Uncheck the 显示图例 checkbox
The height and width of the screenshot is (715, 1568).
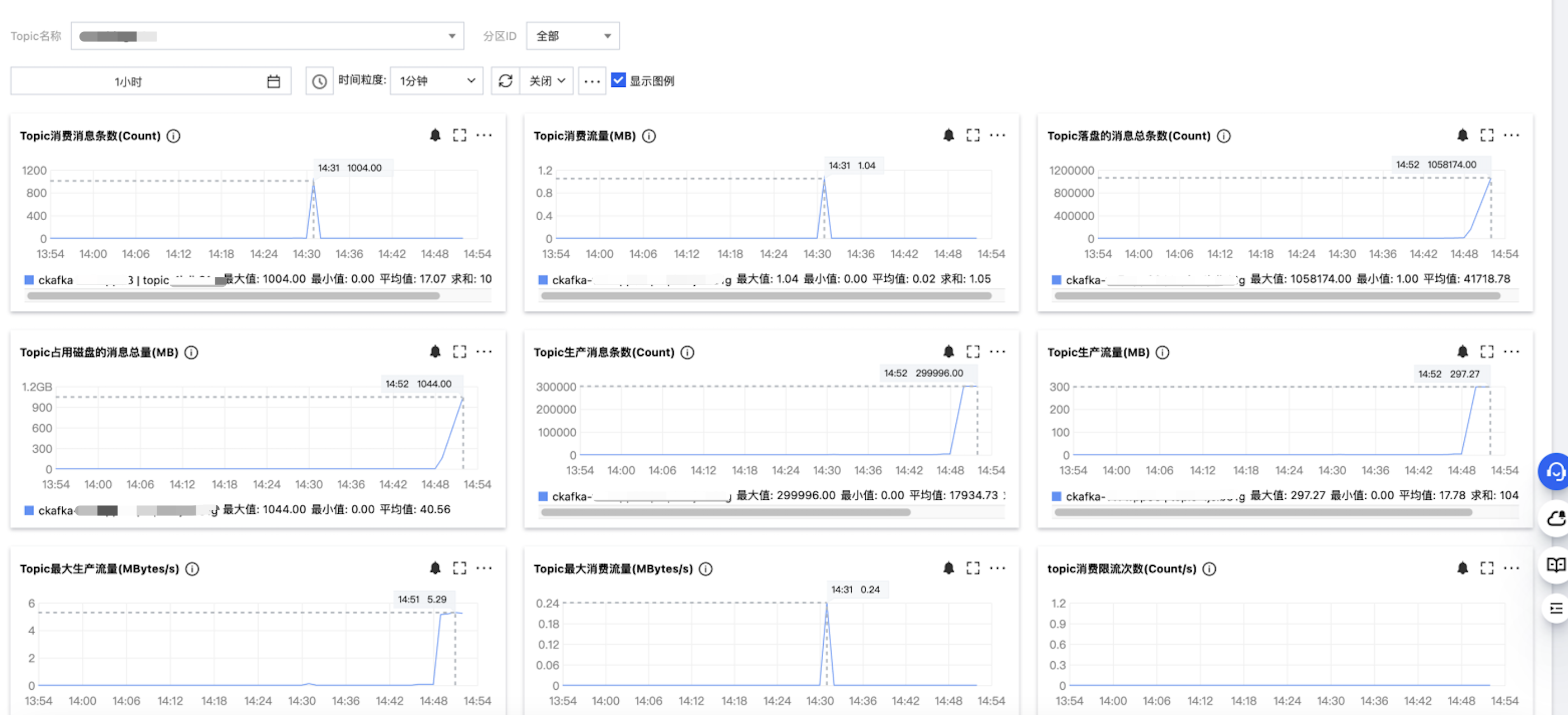click(x=618, y=80)
